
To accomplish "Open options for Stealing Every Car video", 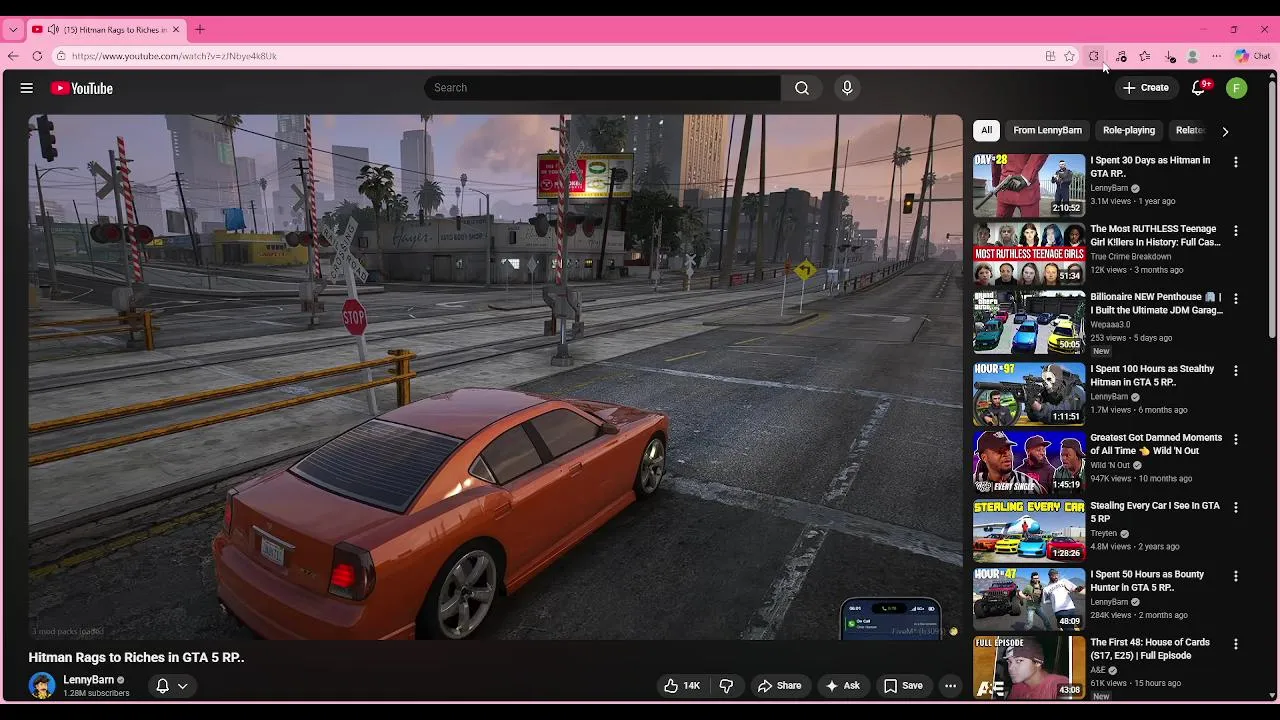I will coord(1236,508).
